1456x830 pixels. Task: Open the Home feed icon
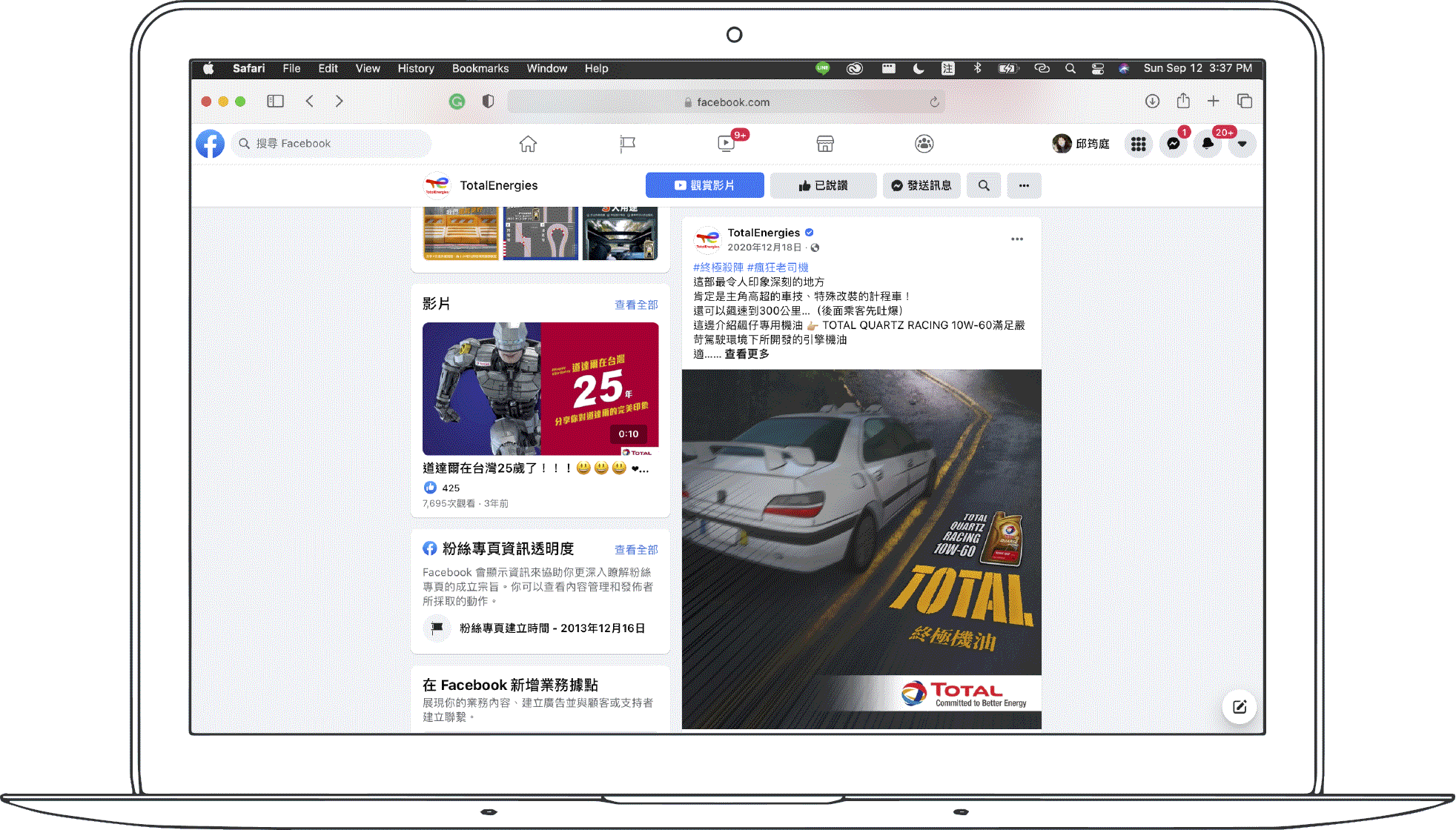[x=528, y=143]
